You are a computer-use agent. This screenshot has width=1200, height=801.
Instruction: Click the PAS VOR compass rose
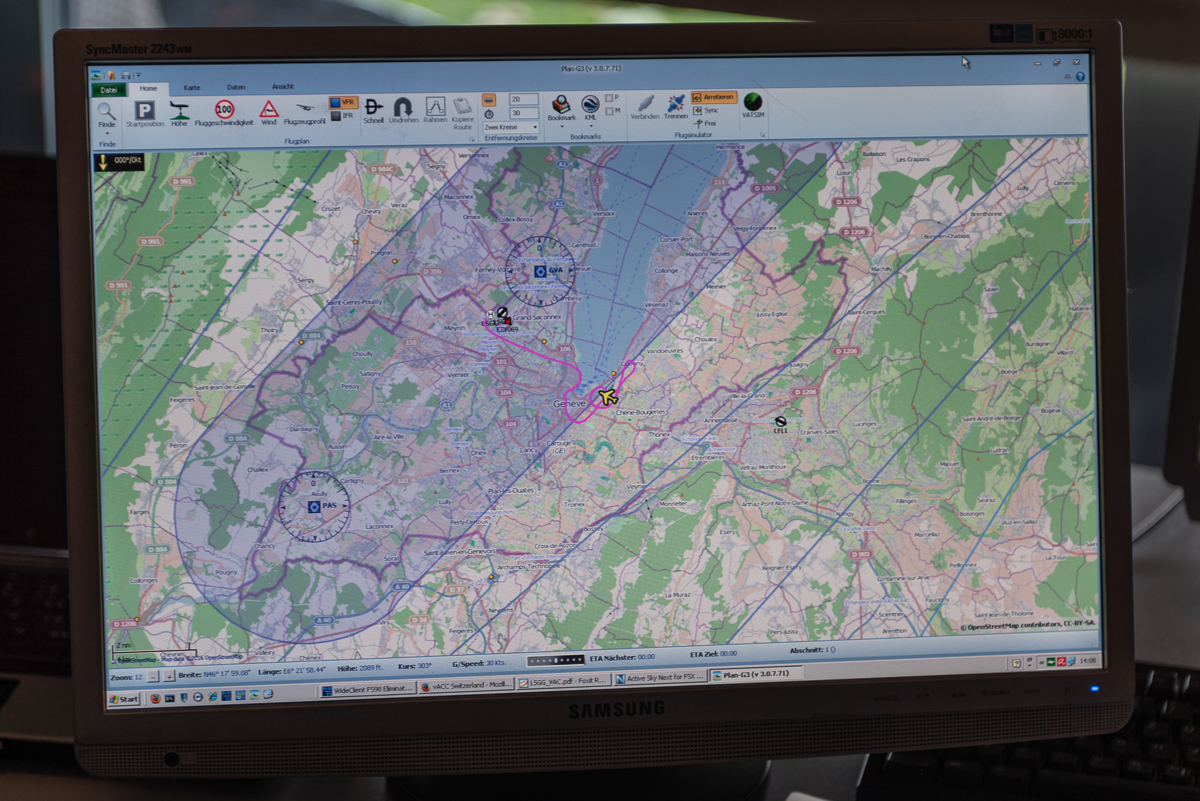click(x=314, y=507)
